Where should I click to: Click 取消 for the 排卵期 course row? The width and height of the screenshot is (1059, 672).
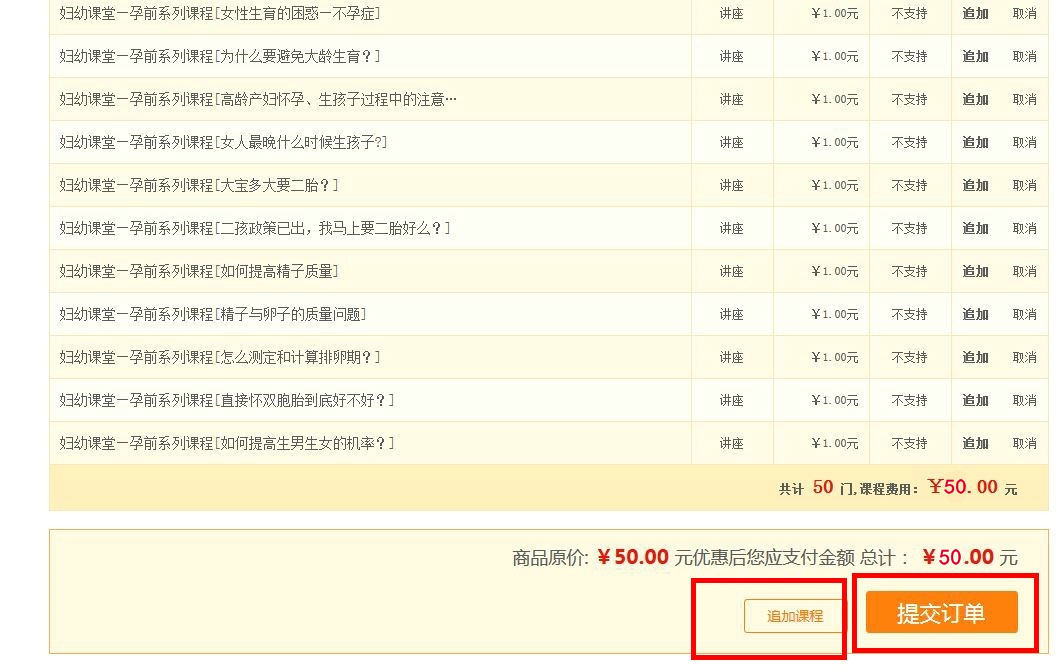tap(1025, 357)
